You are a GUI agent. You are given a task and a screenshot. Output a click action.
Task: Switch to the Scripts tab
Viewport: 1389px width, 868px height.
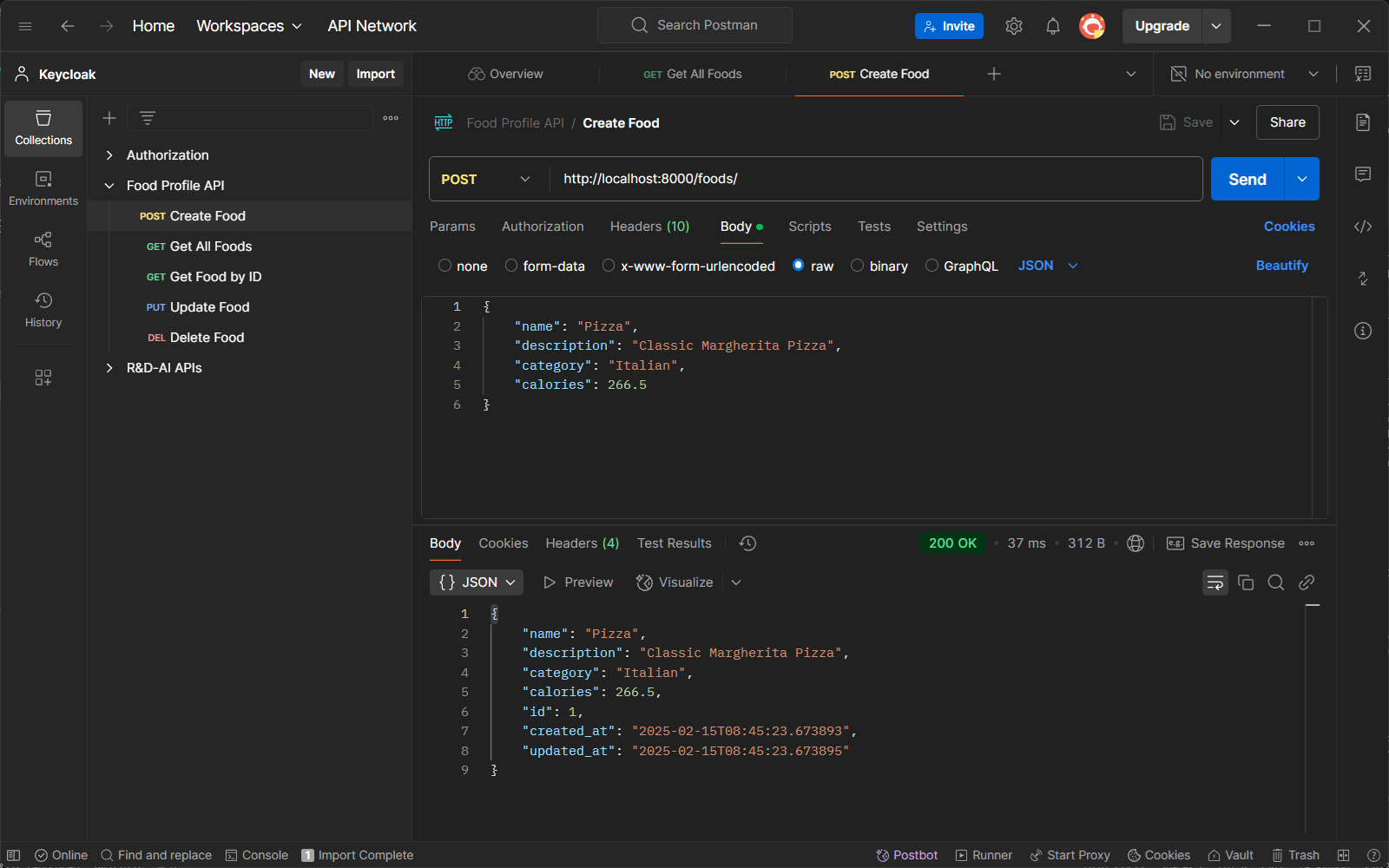pyautogui.click(x=810, y=227)
